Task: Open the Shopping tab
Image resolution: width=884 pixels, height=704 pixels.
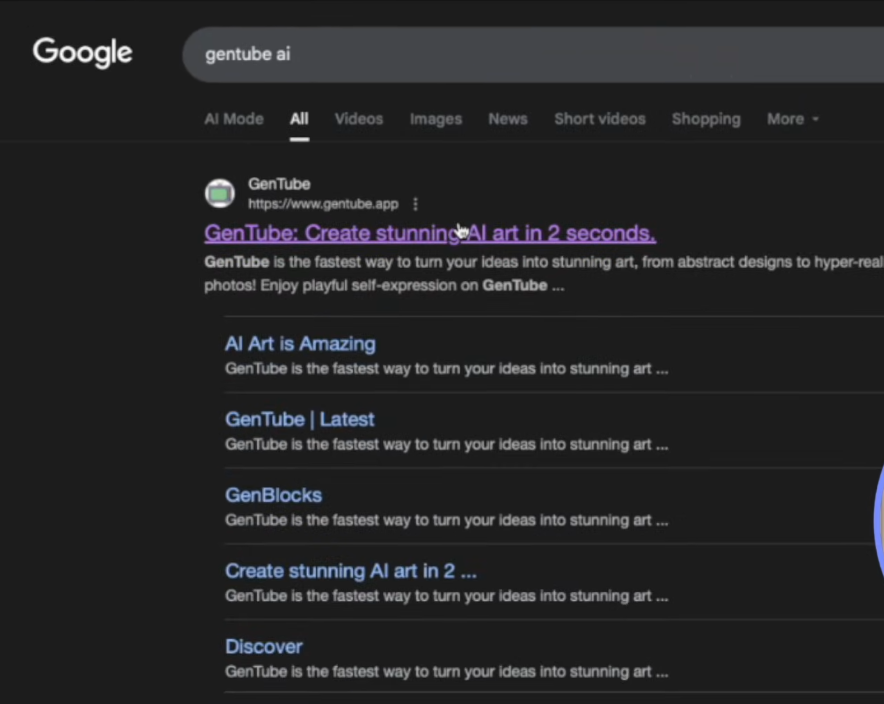Action: click(x=706, y=119)
